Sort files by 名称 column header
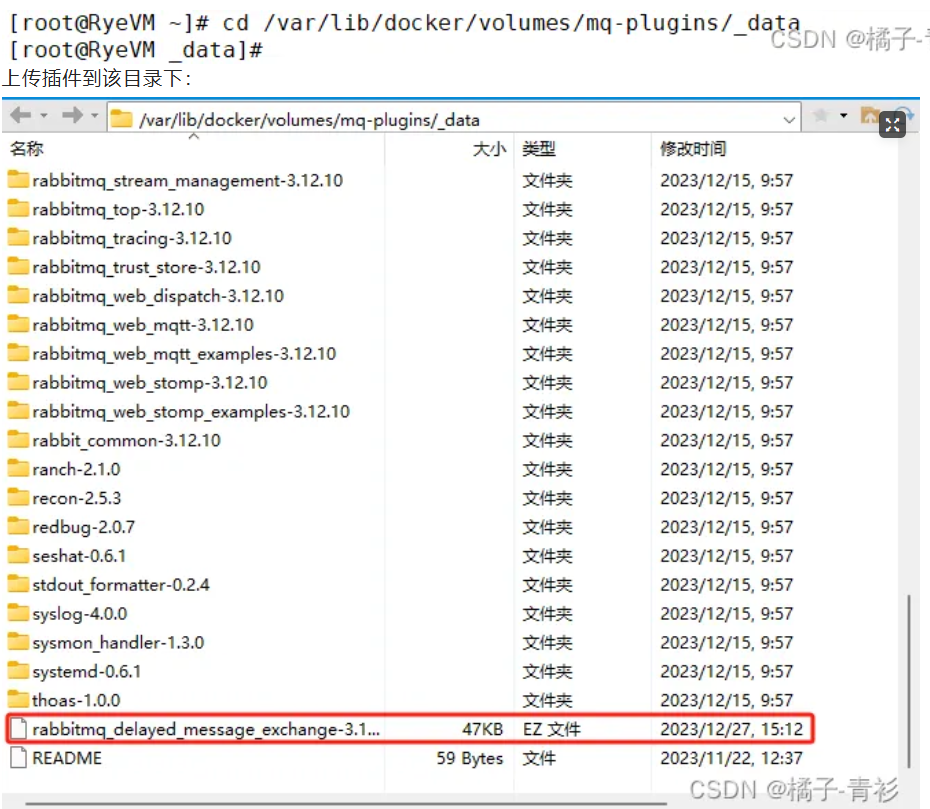This screenshot has height=809, width=930. click(27, 149)
